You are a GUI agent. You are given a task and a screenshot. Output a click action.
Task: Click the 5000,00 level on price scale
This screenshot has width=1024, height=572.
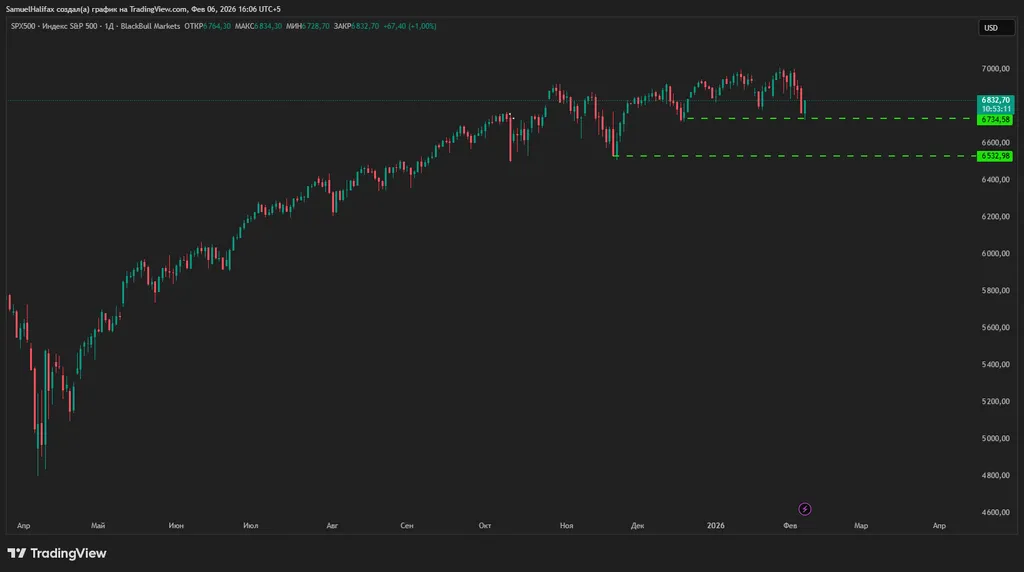pyautogui.click(x=995, y=439)
